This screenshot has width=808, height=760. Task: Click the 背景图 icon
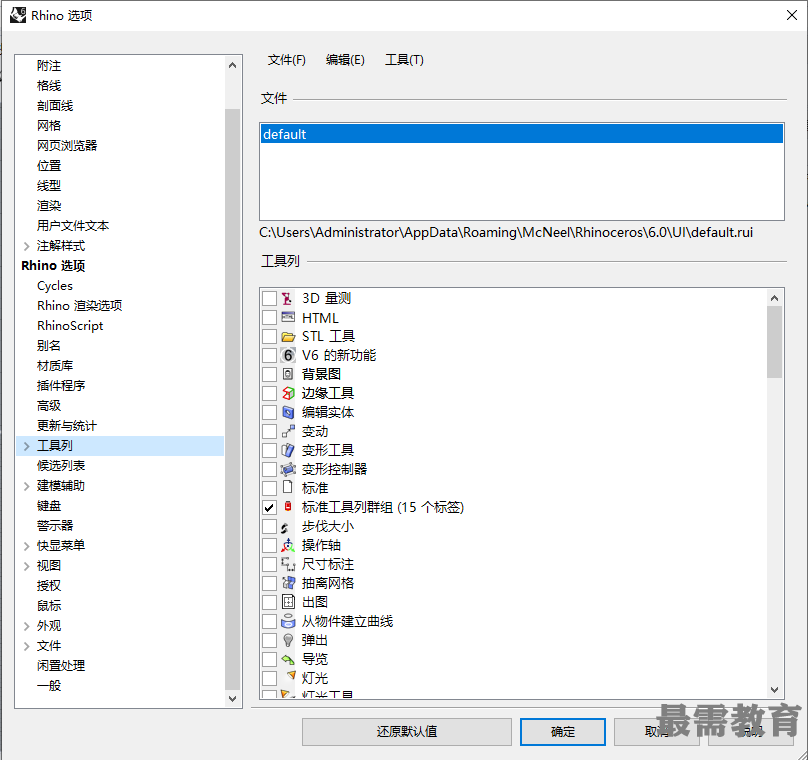click(x=288, y=374)
